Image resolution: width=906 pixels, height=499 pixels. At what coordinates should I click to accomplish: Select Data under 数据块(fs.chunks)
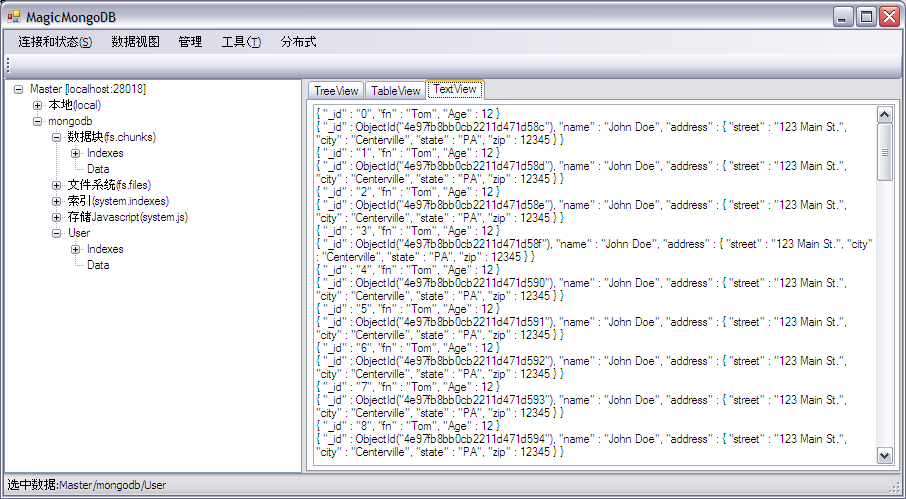(x=98, y=169)
